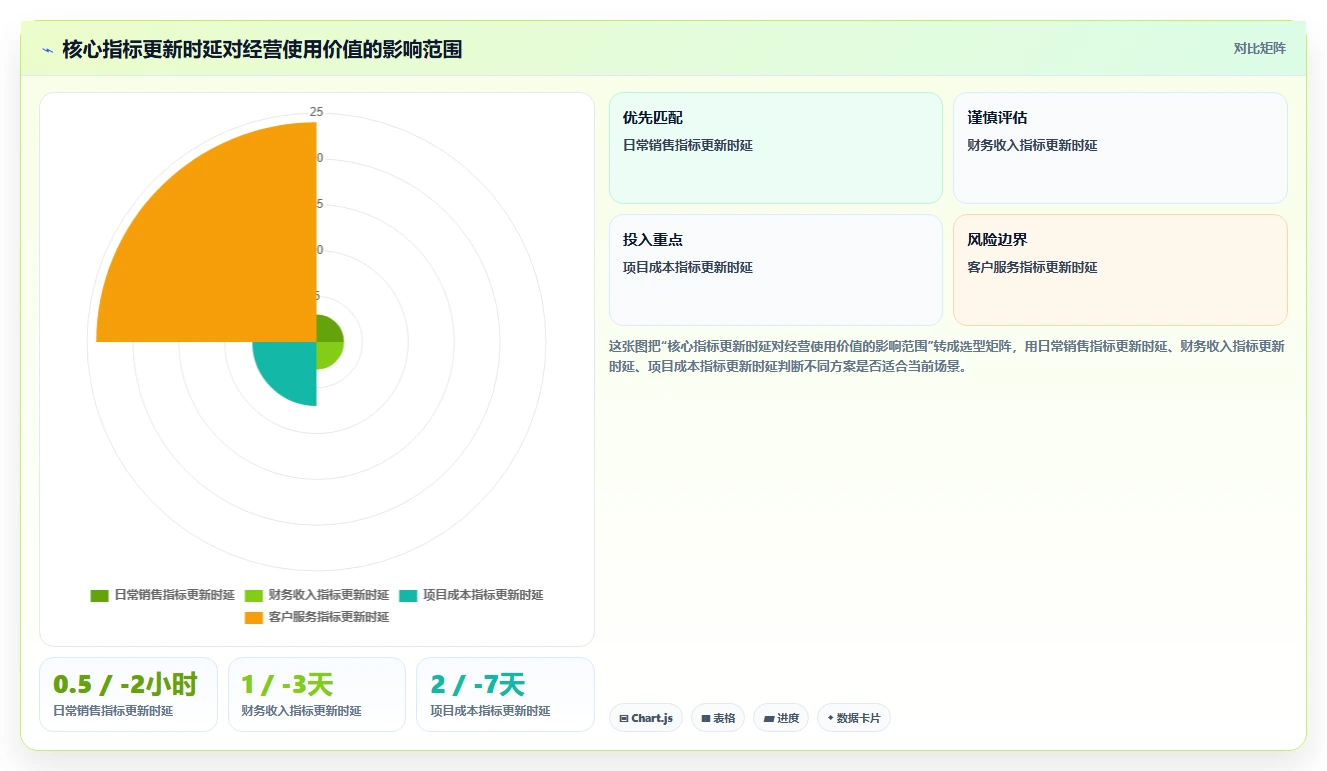1327x771 pixels.
Task: Click the light green chart segment
Action: point(328,353)
